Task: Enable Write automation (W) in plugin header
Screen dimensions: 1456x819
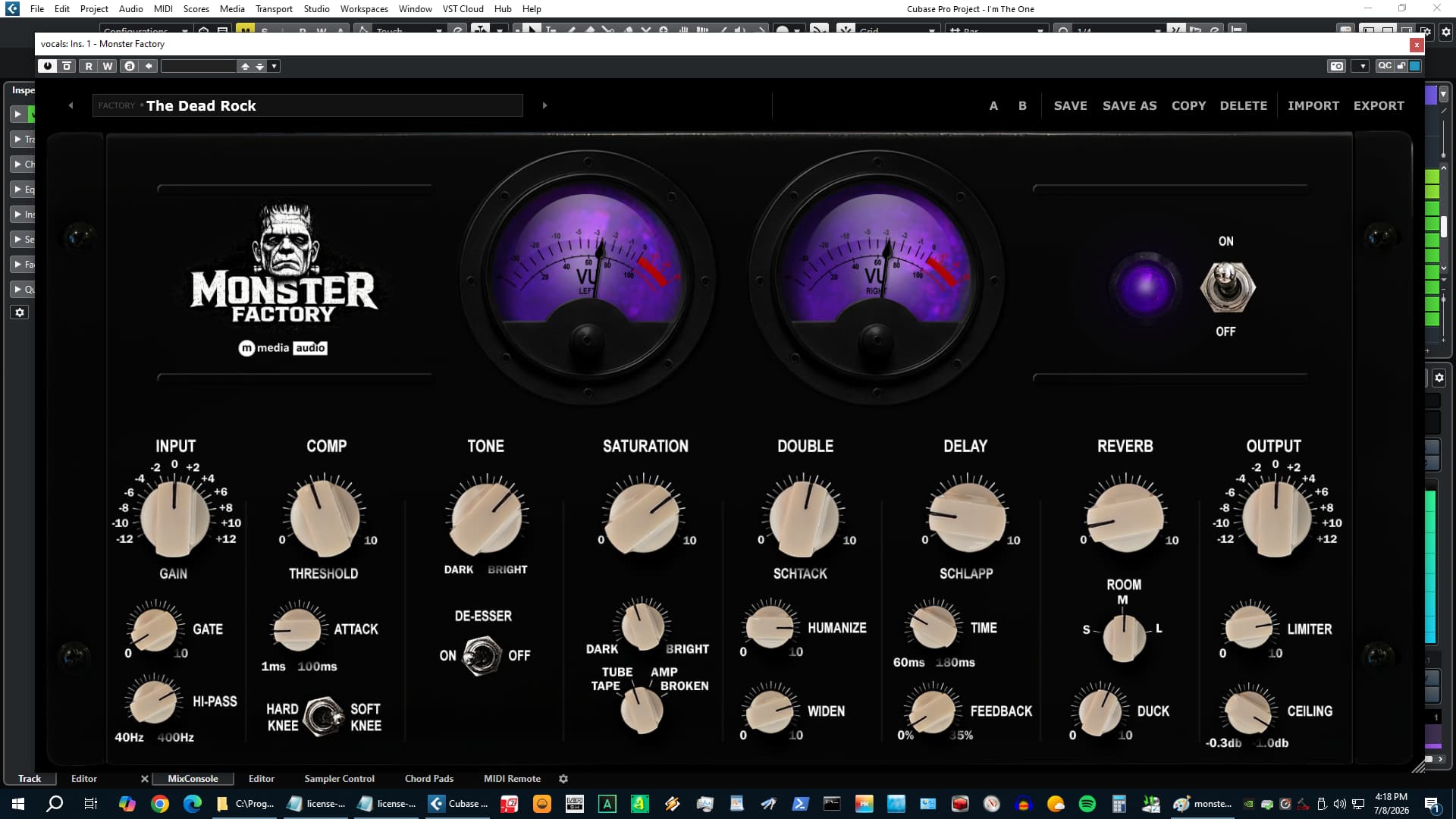Action: 108,66
